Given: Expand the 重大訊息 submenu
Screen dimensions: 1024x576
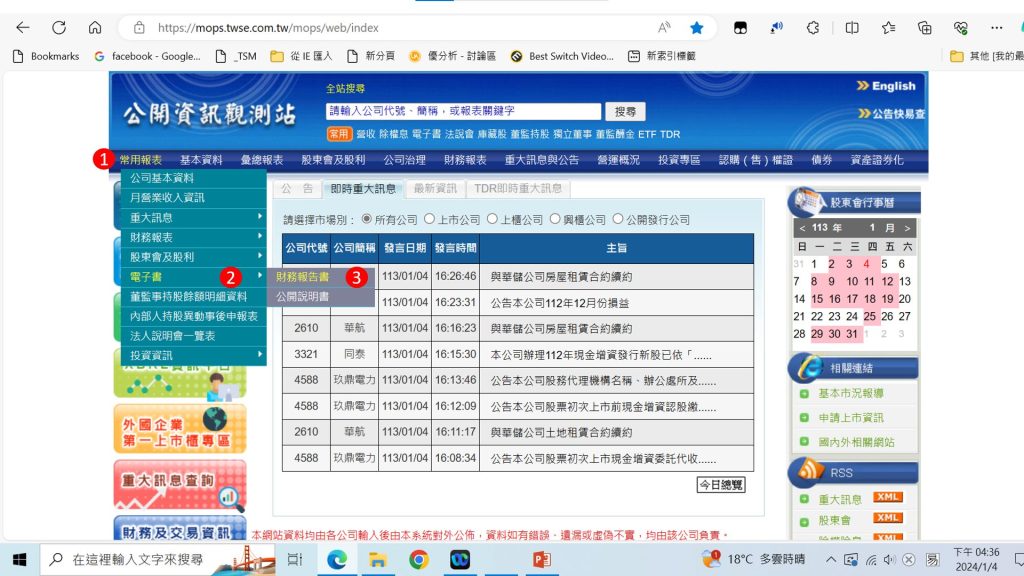Looking at the screenshot, I should 194,217.
